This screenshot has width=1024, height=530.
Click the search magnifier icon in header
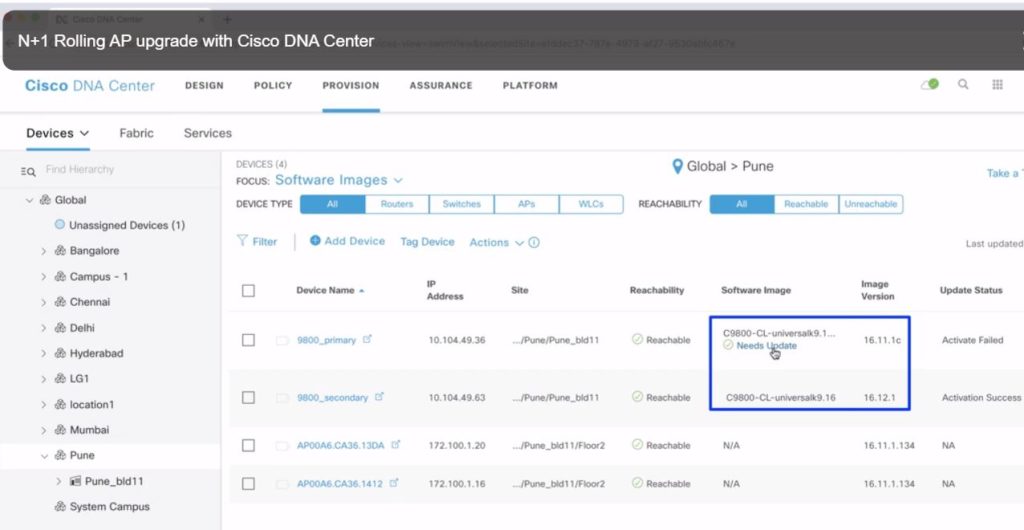click(963, 85)
